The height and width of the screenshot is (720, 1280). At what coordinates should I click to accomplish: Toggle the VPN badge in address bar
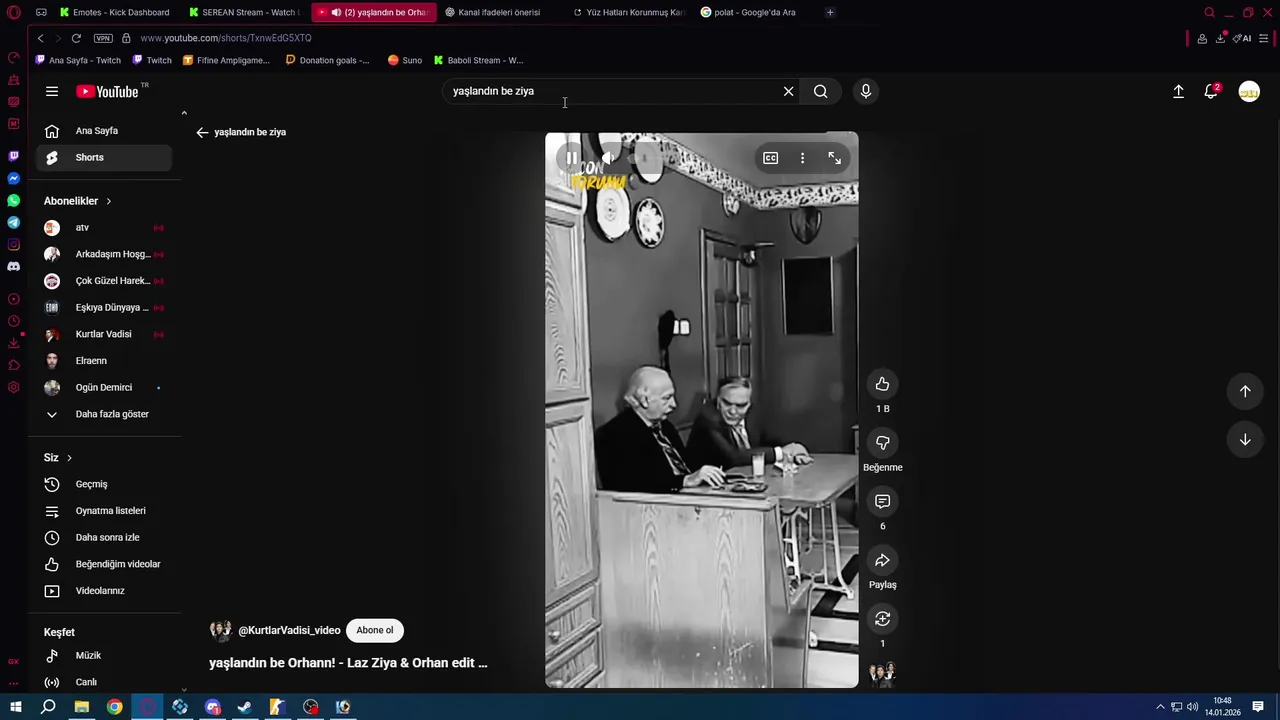coord(103,38)
